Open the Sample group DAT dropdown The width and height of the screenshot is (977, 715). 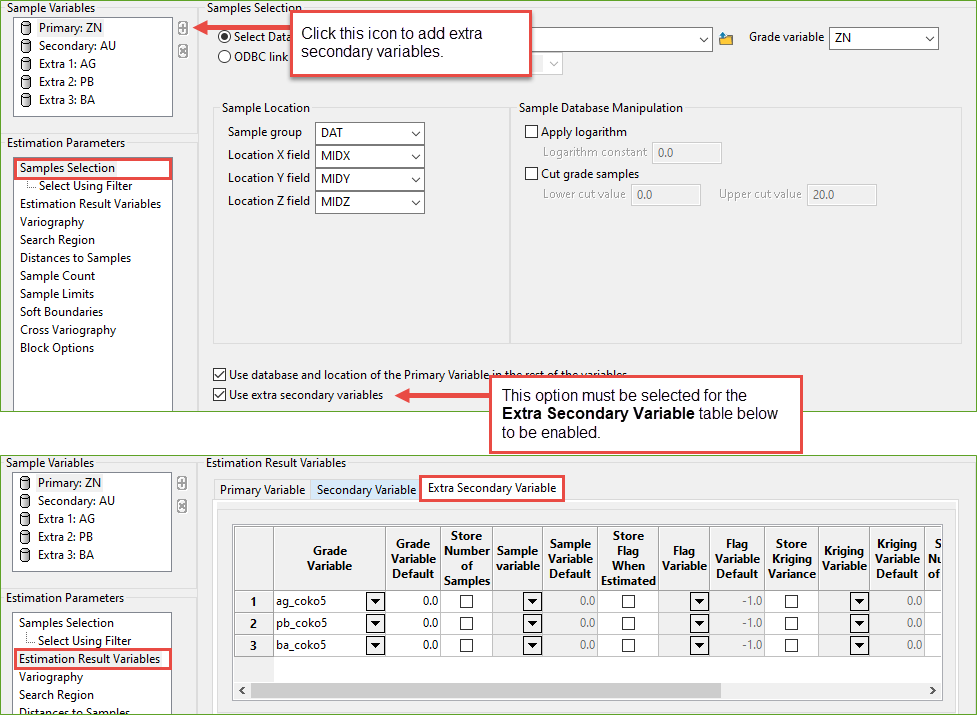coord(416,133)
